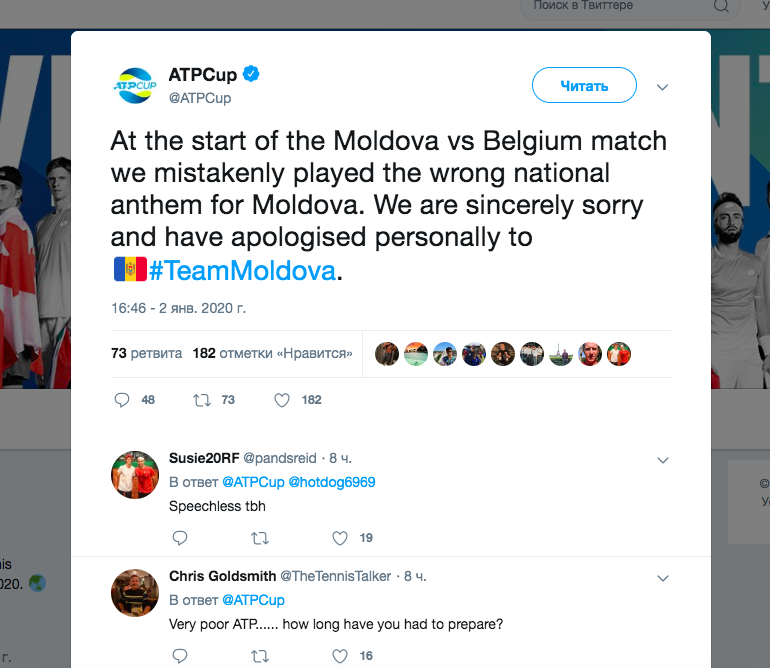Open the @hotdog6969 mention link
Image resolution: width=770 pixels, height=668 pixels.
tap(332, 482)
